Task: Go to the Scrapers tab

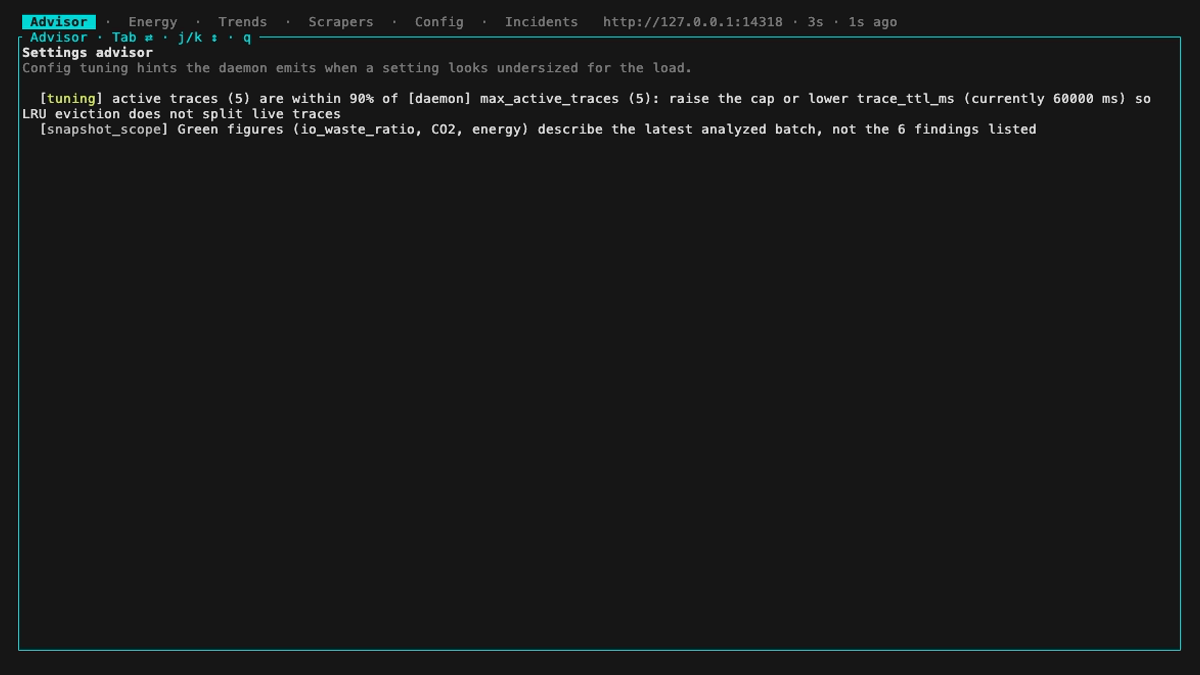Action: click(x=341, y=22)
